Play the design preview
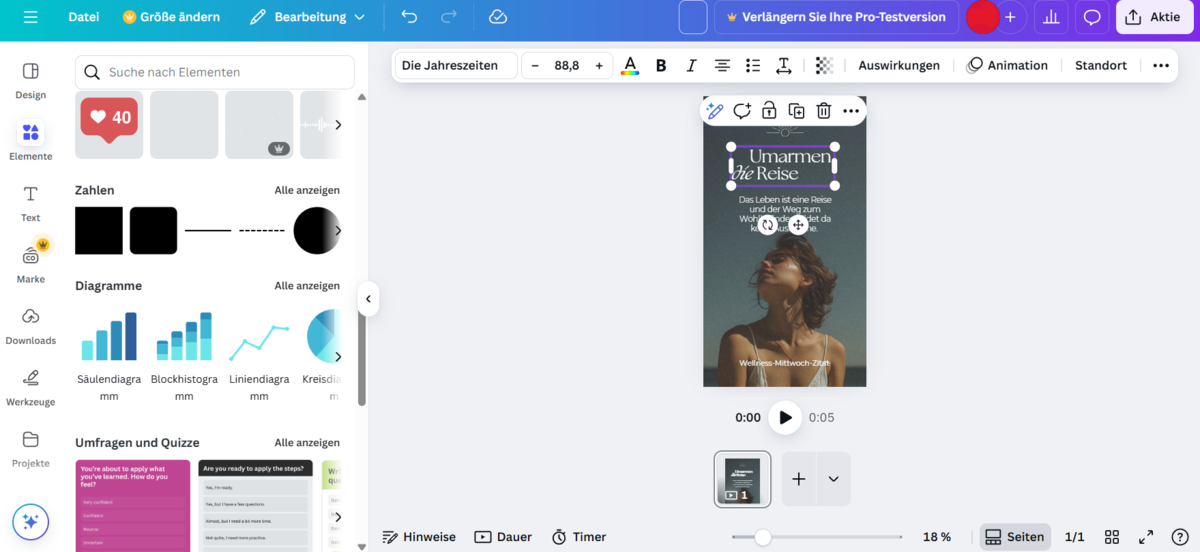 click(785, 417)
